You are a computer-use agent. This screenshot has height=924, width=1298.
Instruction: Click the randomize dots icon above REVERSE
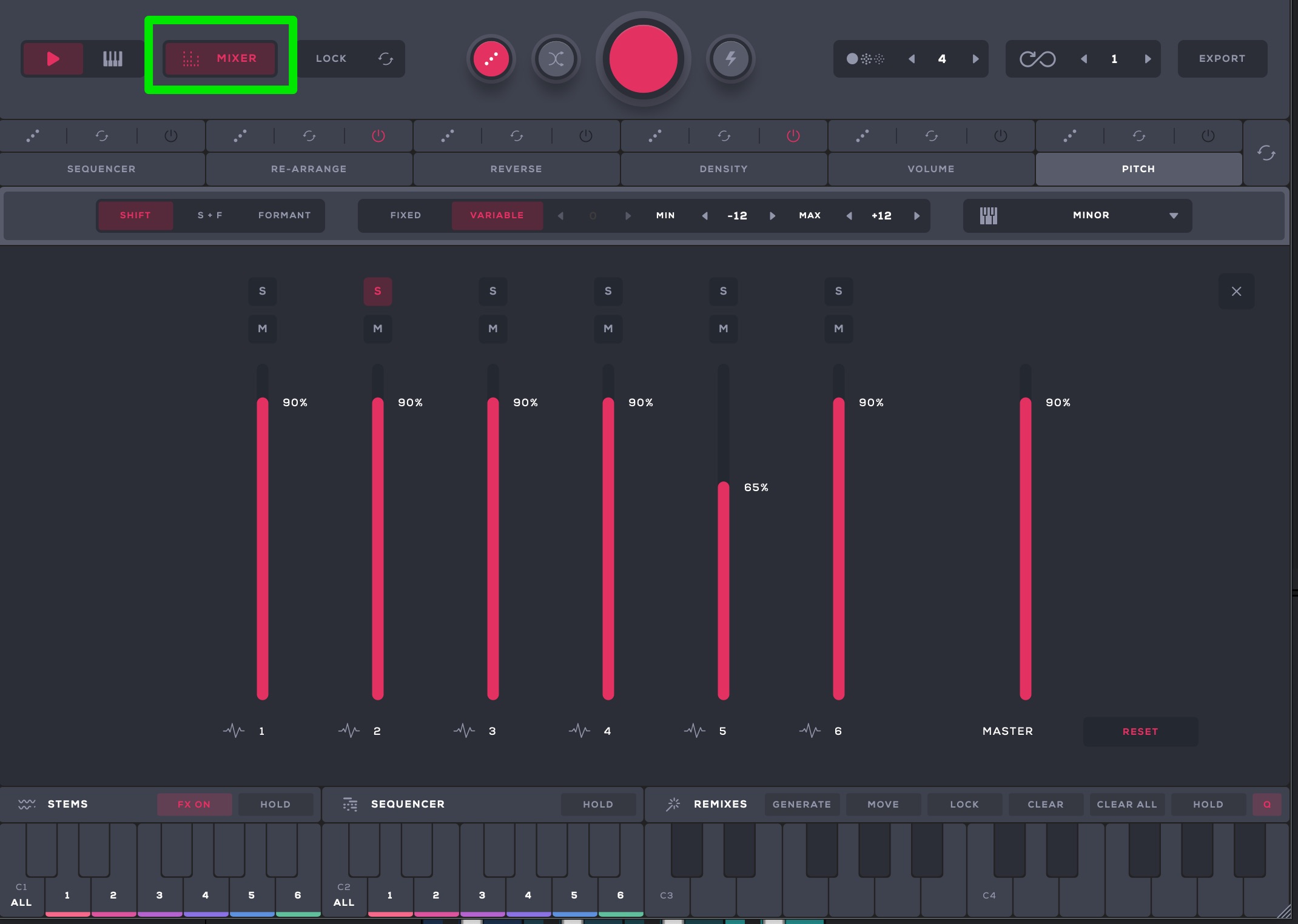click(x=448, y=136)
